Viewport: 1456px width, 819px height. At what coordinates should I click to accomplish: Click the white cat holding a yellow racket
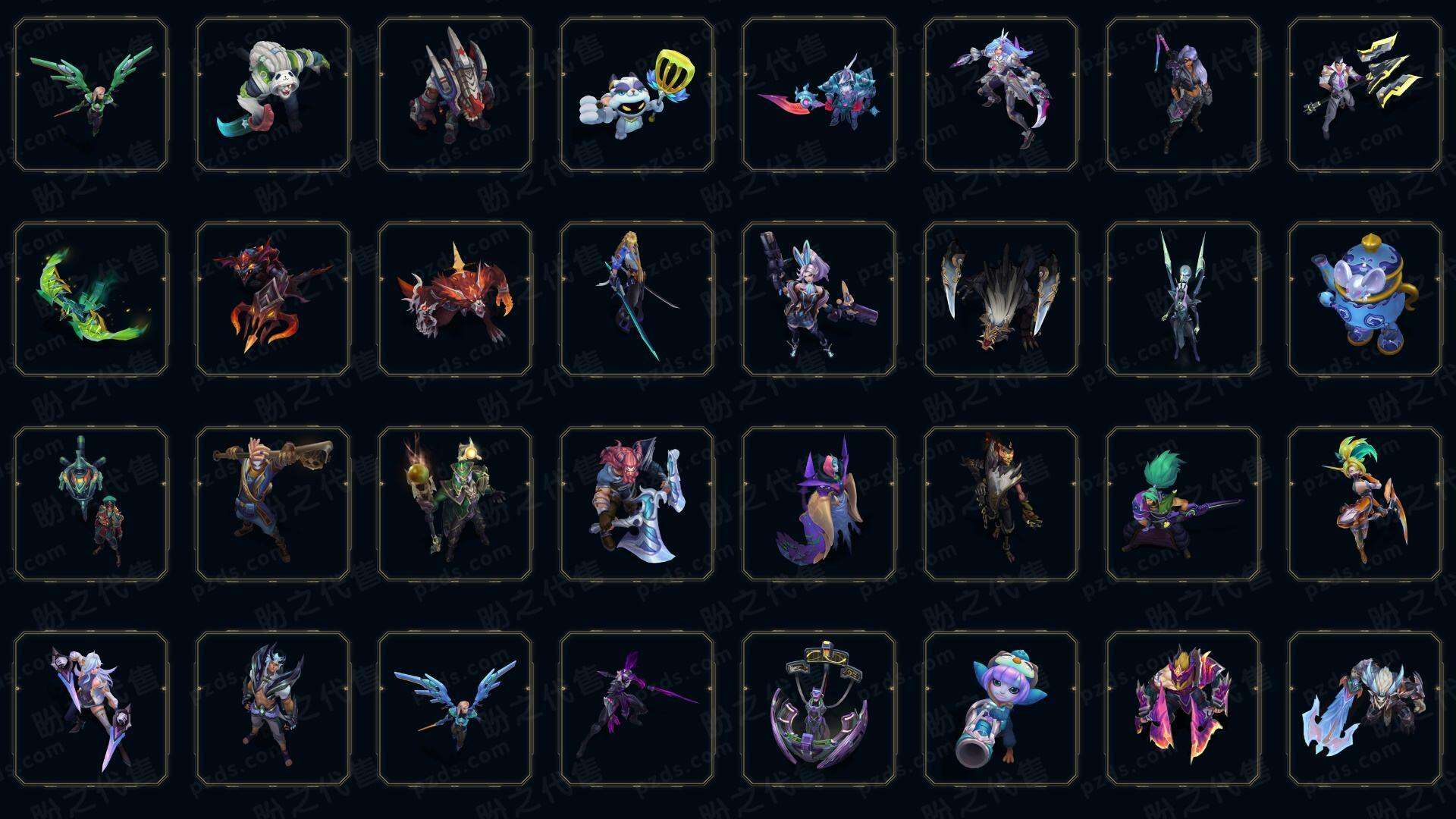[x=637, y=95]
